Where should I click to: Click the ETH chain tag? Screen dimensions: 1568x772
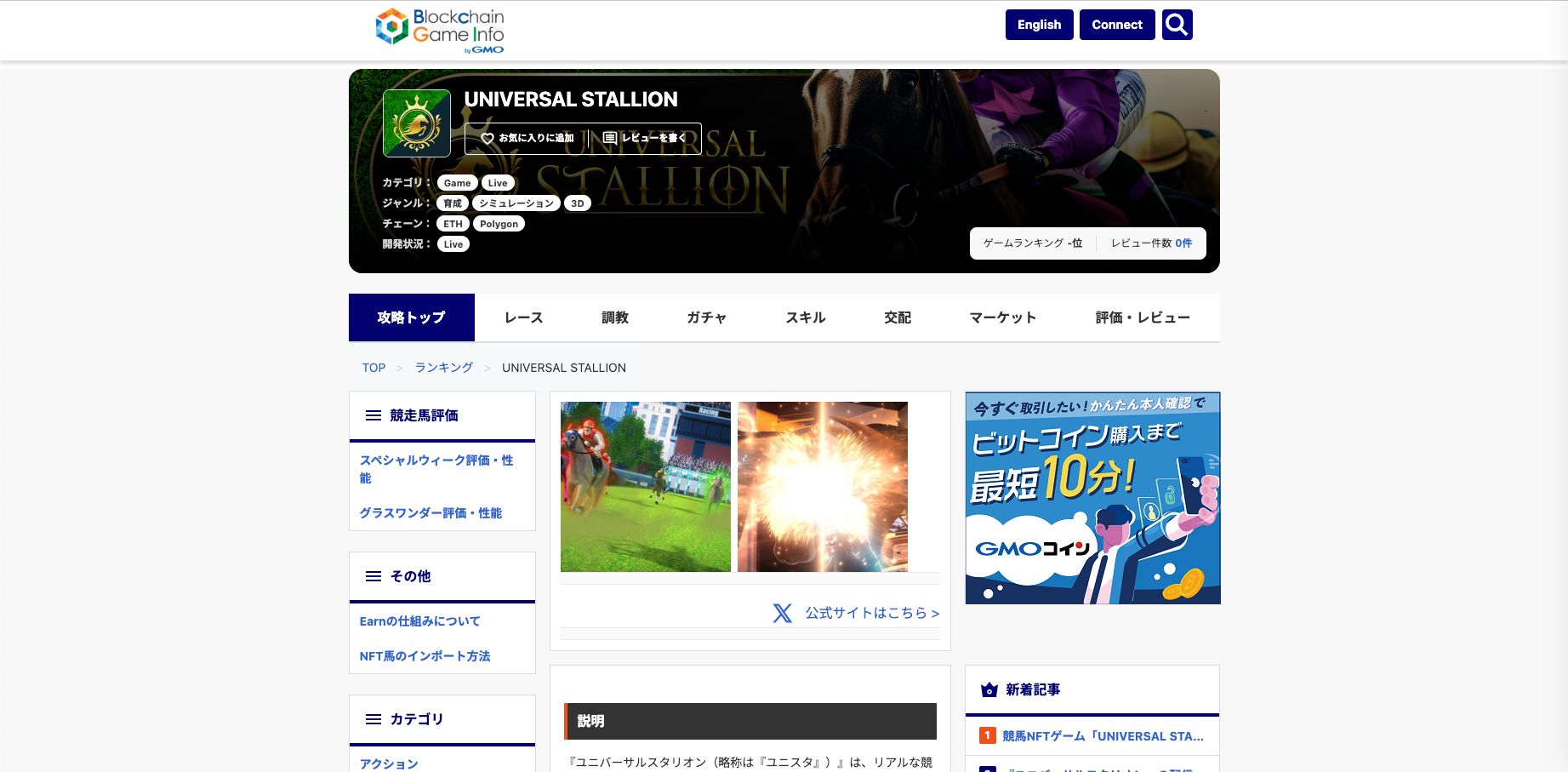[453, 224]
